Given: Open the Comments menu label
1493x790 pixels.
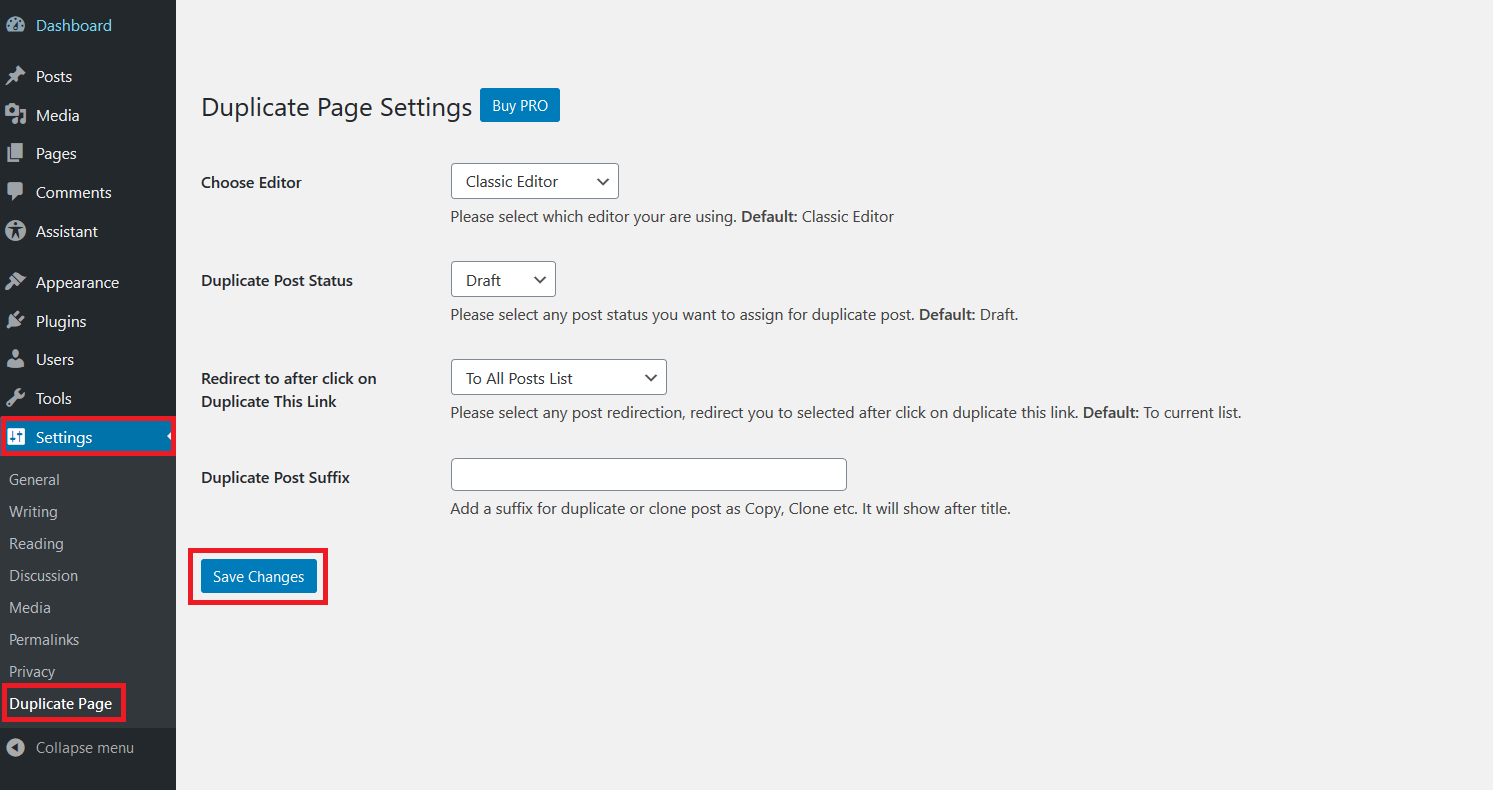Looking at the screenshot, I should coord(74,192).
